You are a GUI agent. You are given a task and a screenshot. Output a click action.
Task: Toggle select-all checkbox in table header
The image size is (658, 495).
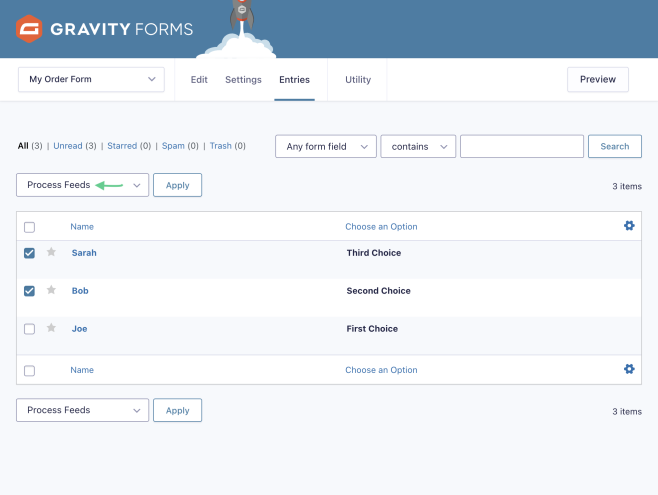point(29,227)
